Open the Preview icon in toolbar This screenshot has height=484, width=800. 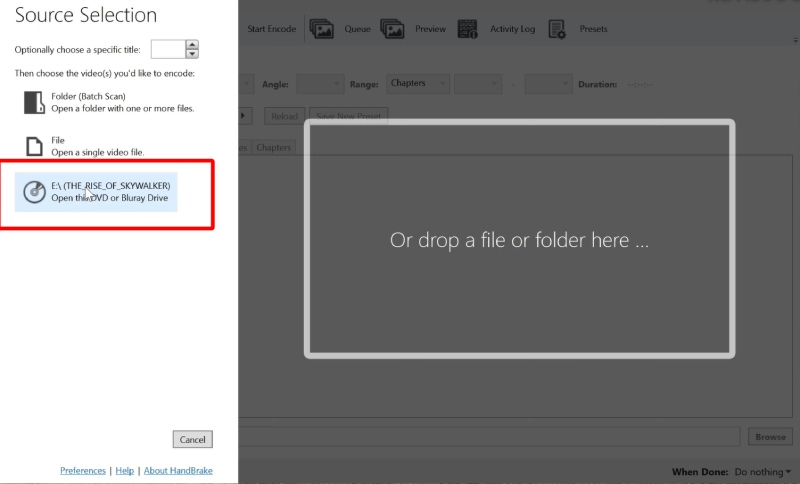tap(392, 29)
